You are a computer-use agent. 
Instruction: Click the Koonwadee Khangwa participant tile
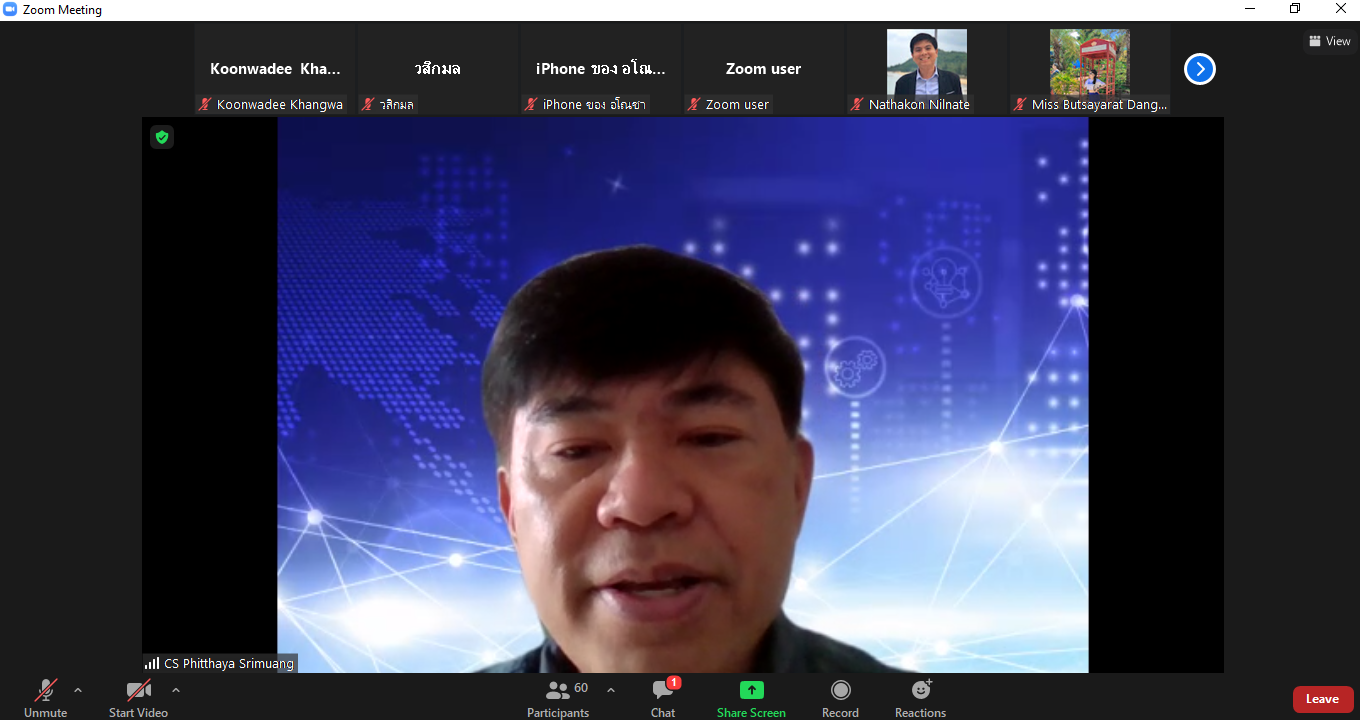click(275, 69)
